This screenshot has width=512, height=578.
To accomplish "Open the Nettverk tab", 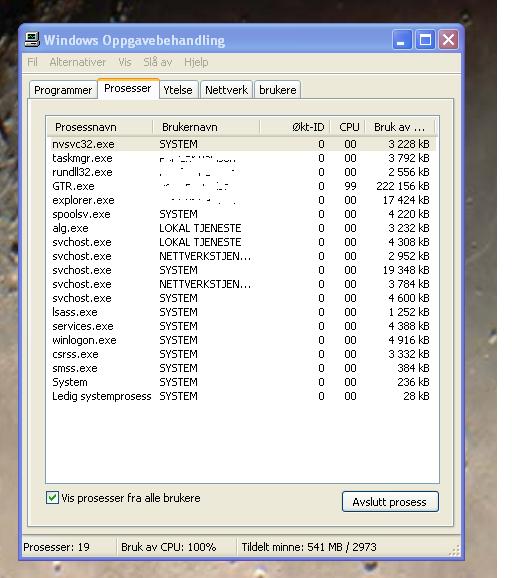I will (226, 90).
